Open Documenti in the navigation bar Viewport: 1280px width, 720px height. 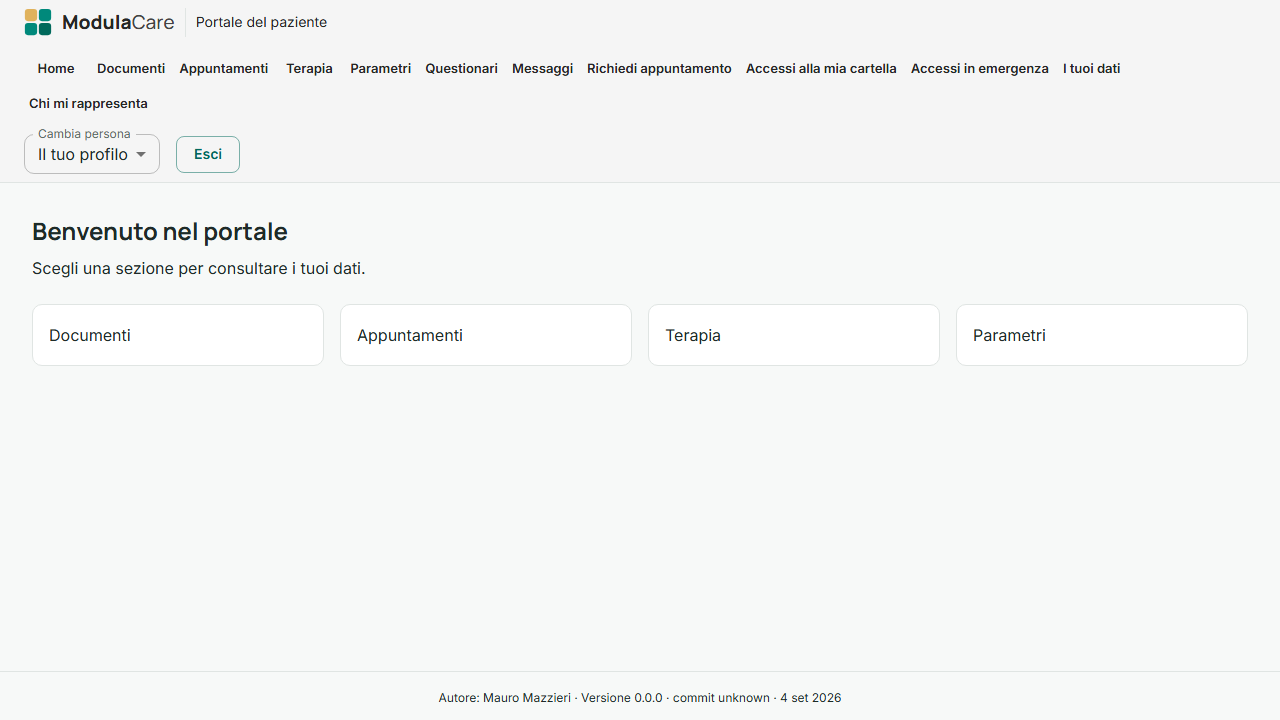pos(131,68)
